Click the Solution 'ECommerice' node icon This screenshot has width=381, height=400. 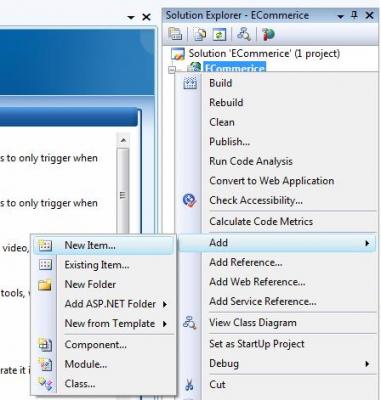[178, 54]
